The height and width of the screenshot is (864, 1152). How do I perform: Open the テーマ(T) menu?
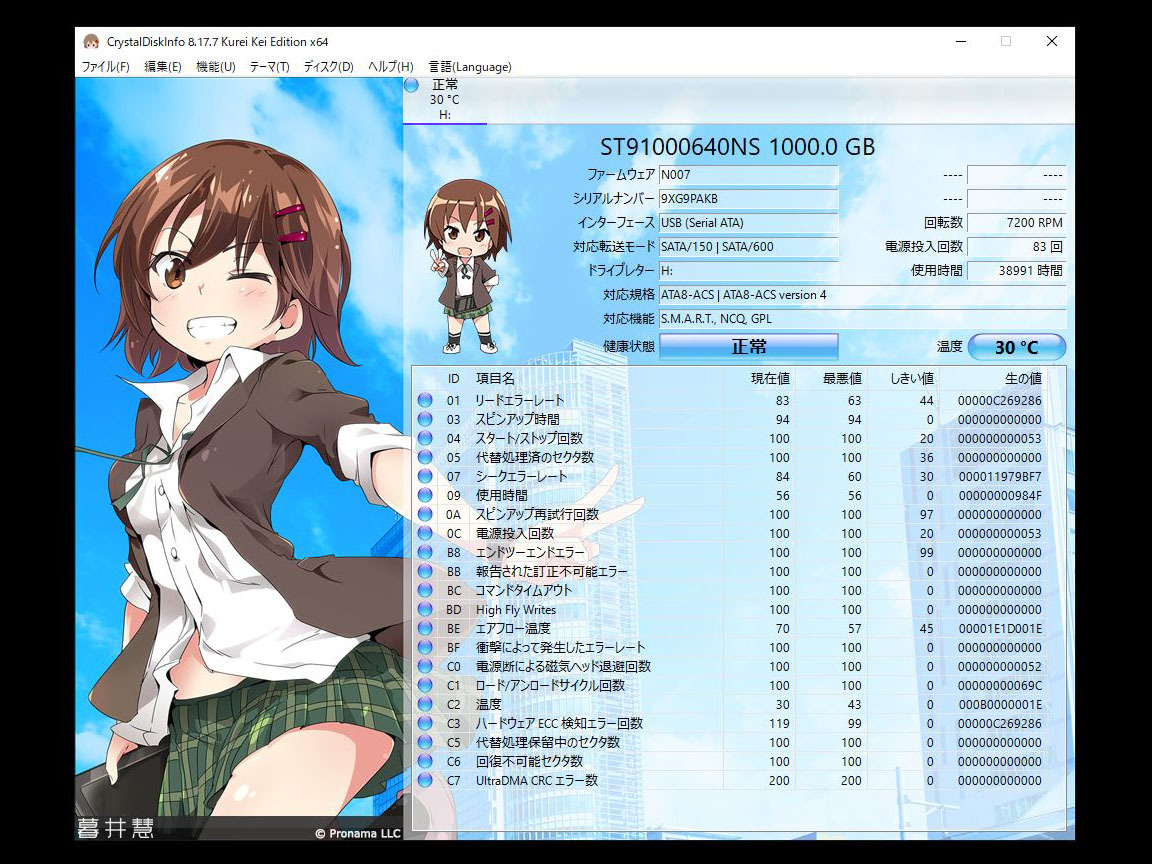[x=270, y=67]
